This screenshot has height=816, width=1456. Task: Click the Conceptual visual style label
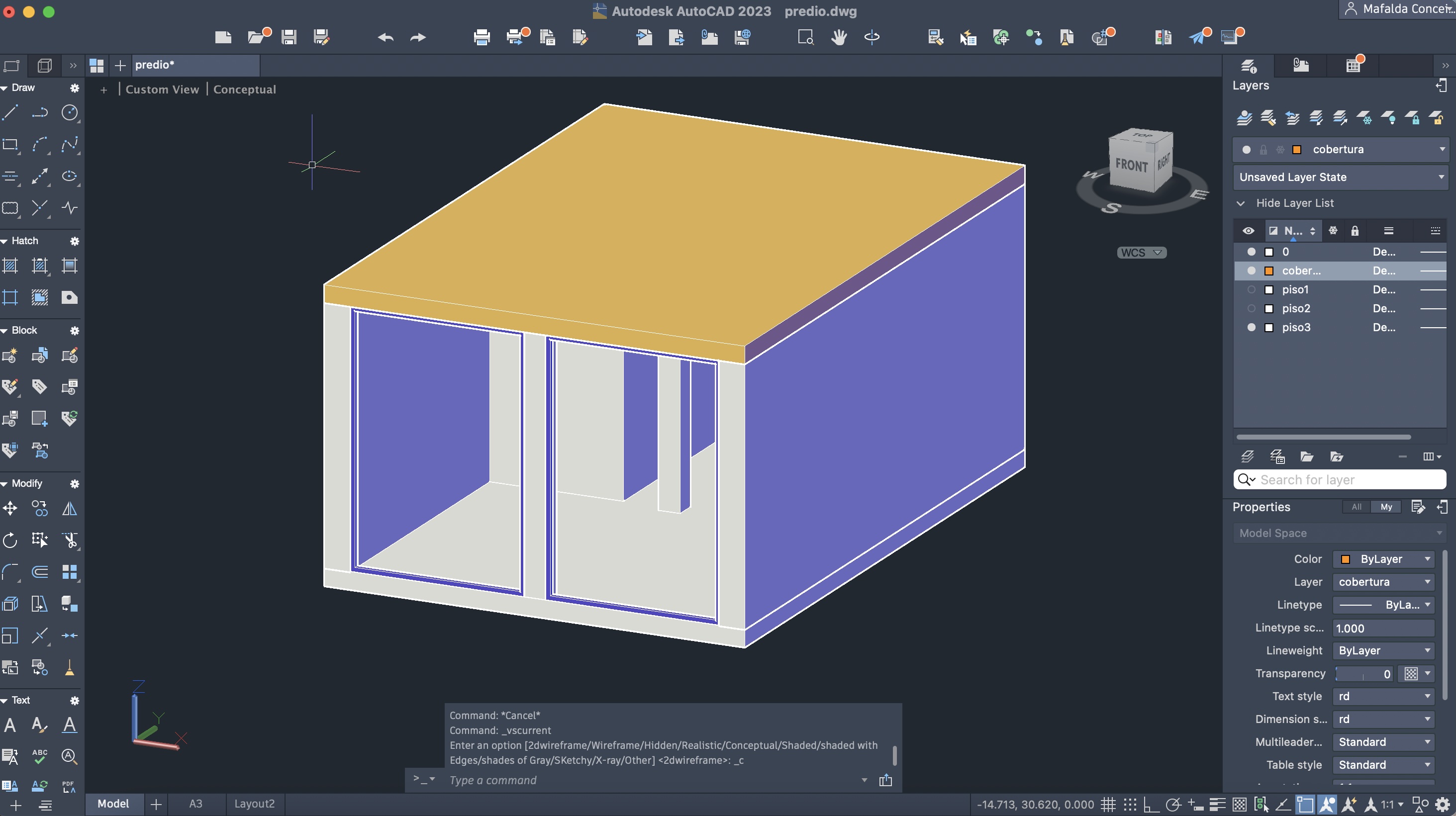point(244,90)
